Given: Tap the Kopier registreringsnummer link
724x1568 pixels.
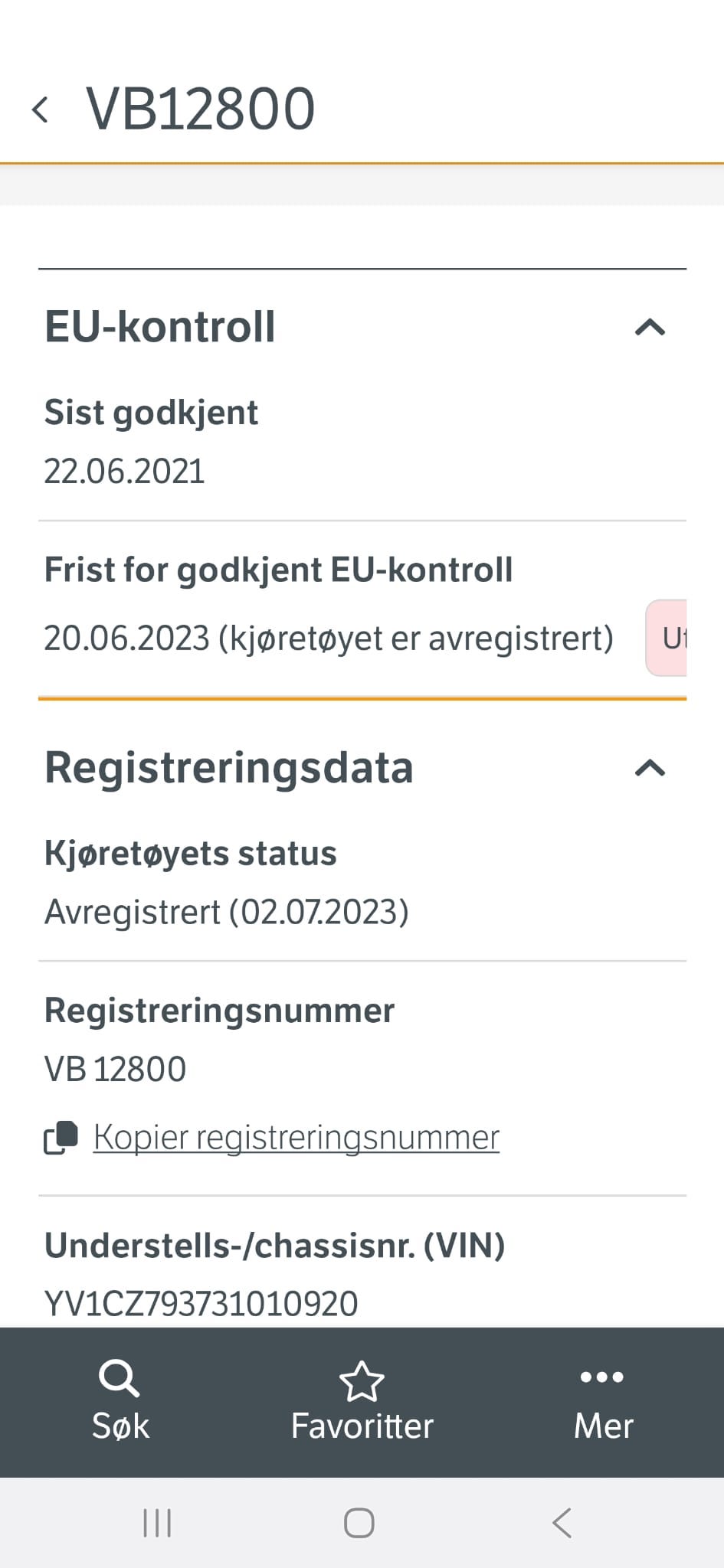Looking at the screenshot, I should click(296, 1138).
